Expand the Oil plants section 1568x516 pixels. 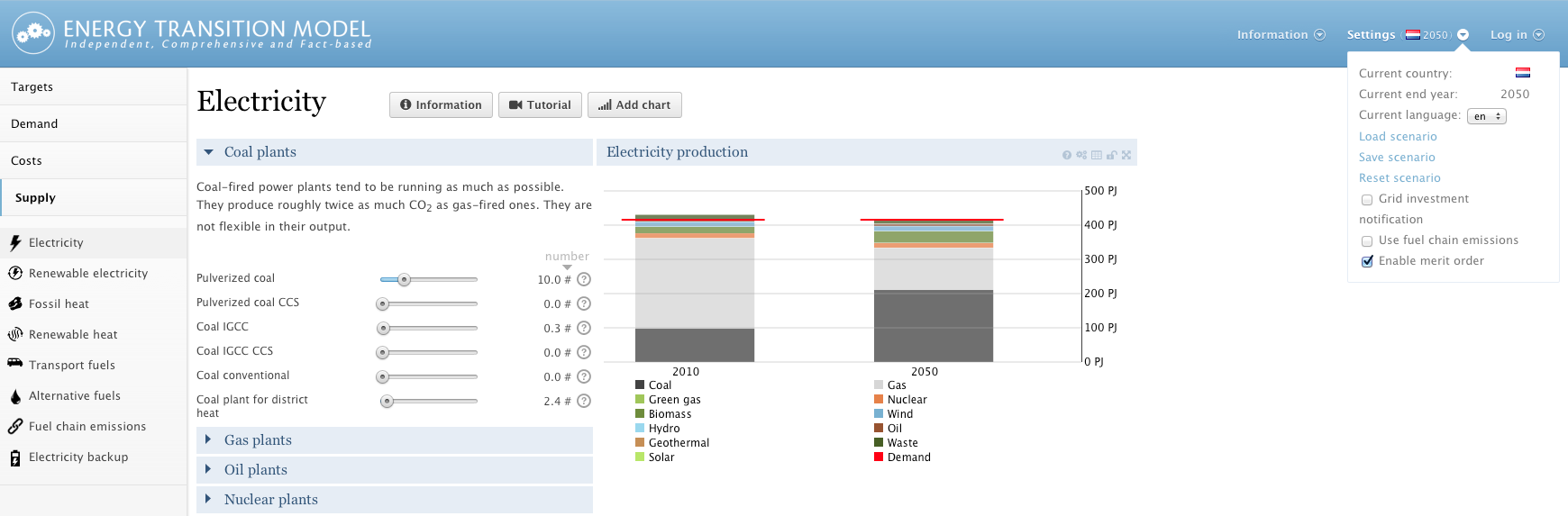[395, 470]
